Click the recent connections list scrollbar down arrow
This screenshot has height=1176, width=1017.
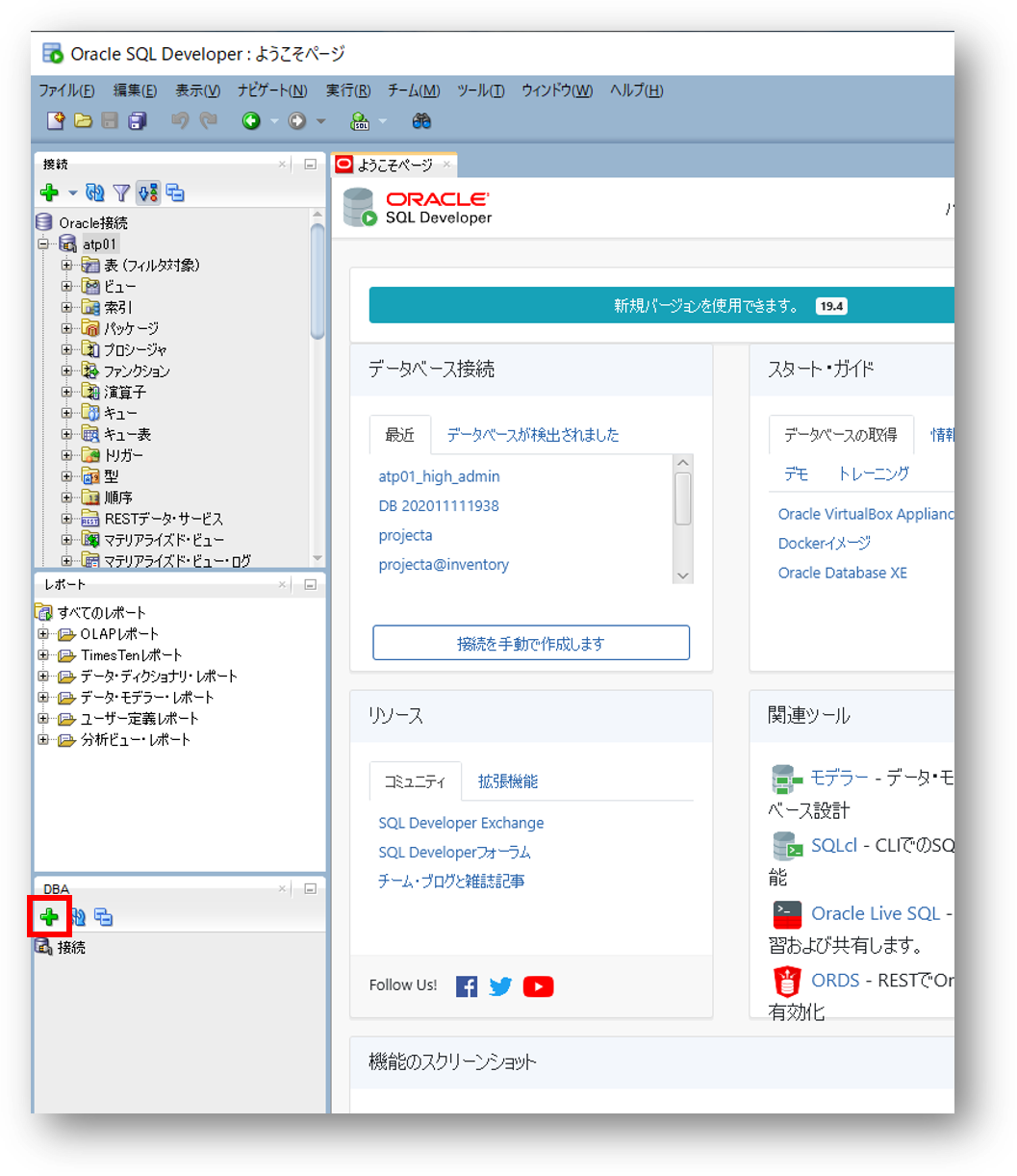[x=683, y=575]
